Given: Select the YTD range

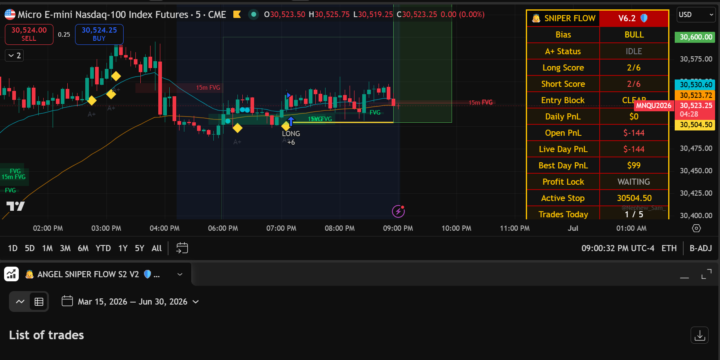Looking at the screenshot, I should 103,248.
